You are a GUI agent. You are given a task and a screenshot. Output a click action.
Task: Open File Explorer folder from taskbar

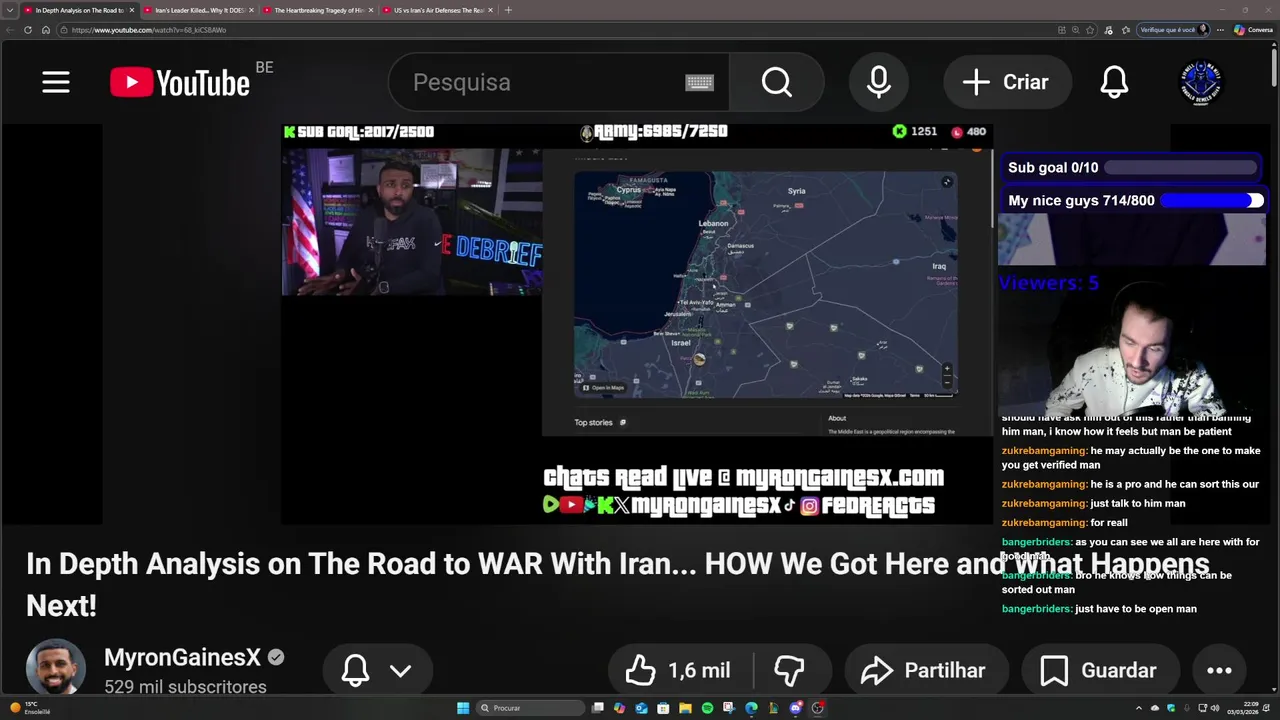click(686, 708)
